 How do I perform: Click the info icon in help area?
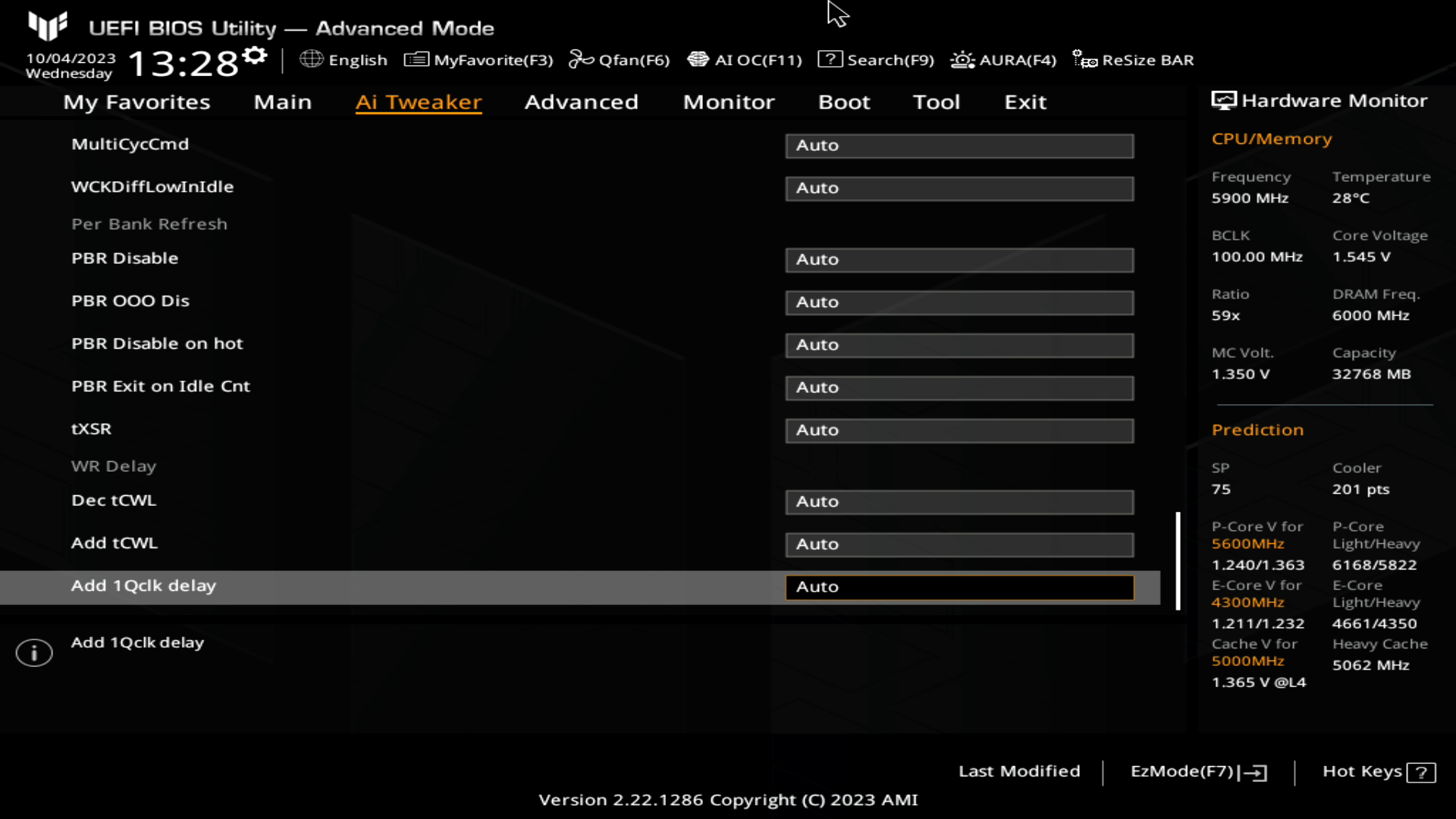click(34, 652)
